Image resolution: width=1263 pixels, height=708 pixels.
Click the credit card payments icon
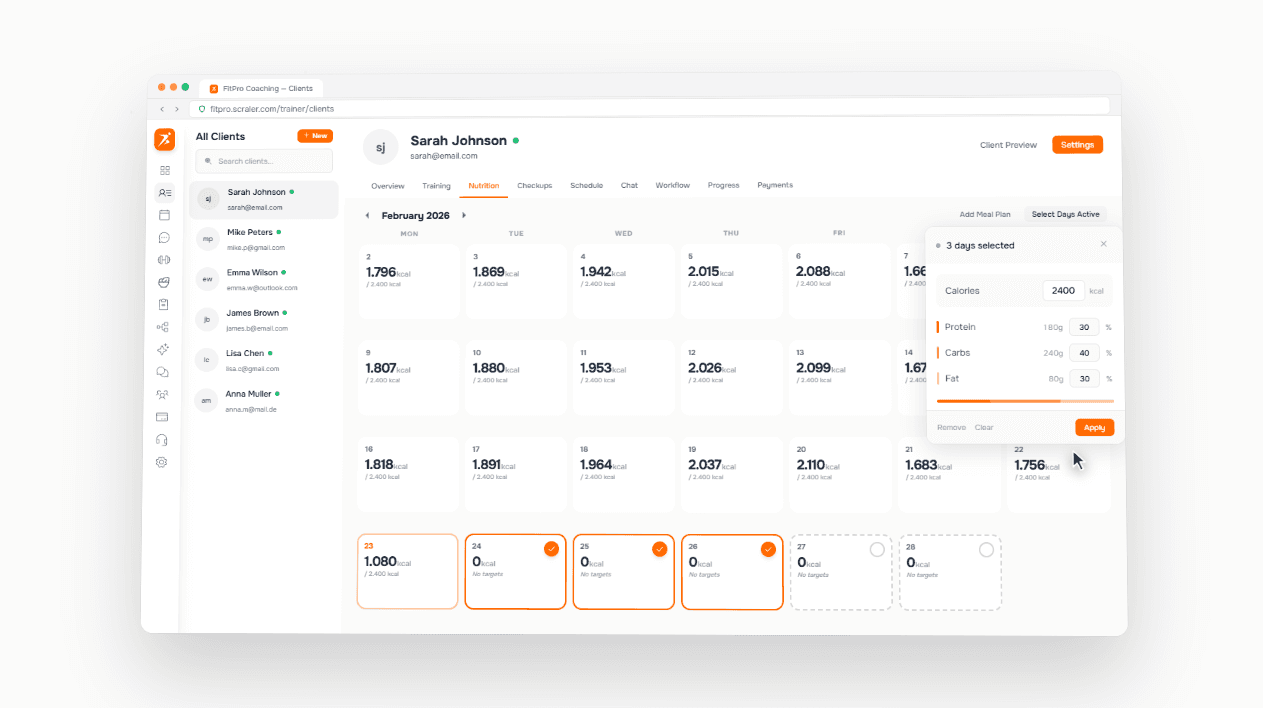[x=162, y=417]
